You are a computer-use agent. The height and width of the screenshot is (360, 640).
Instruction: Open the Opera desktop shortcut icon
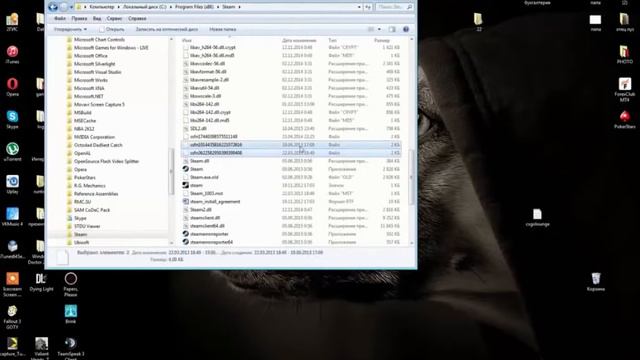[x=12, y=87]
